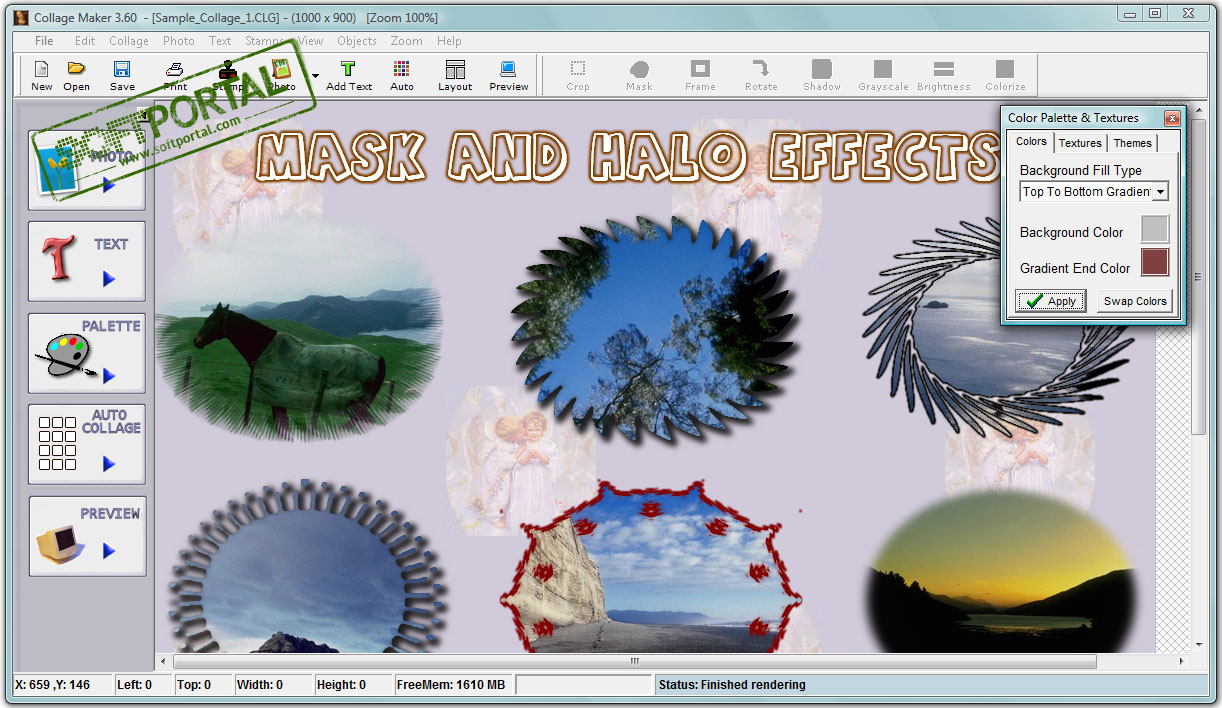Choose the Mask tool
The width and height of the screenshot is (1222, 708).
pos(639,75)
